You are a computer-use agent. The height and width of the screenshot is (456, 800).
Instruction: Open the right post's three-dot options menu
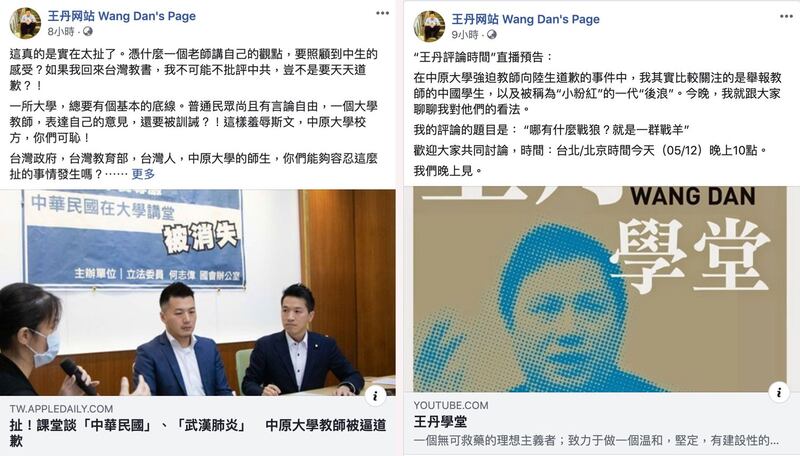click(x=786, y=16)
